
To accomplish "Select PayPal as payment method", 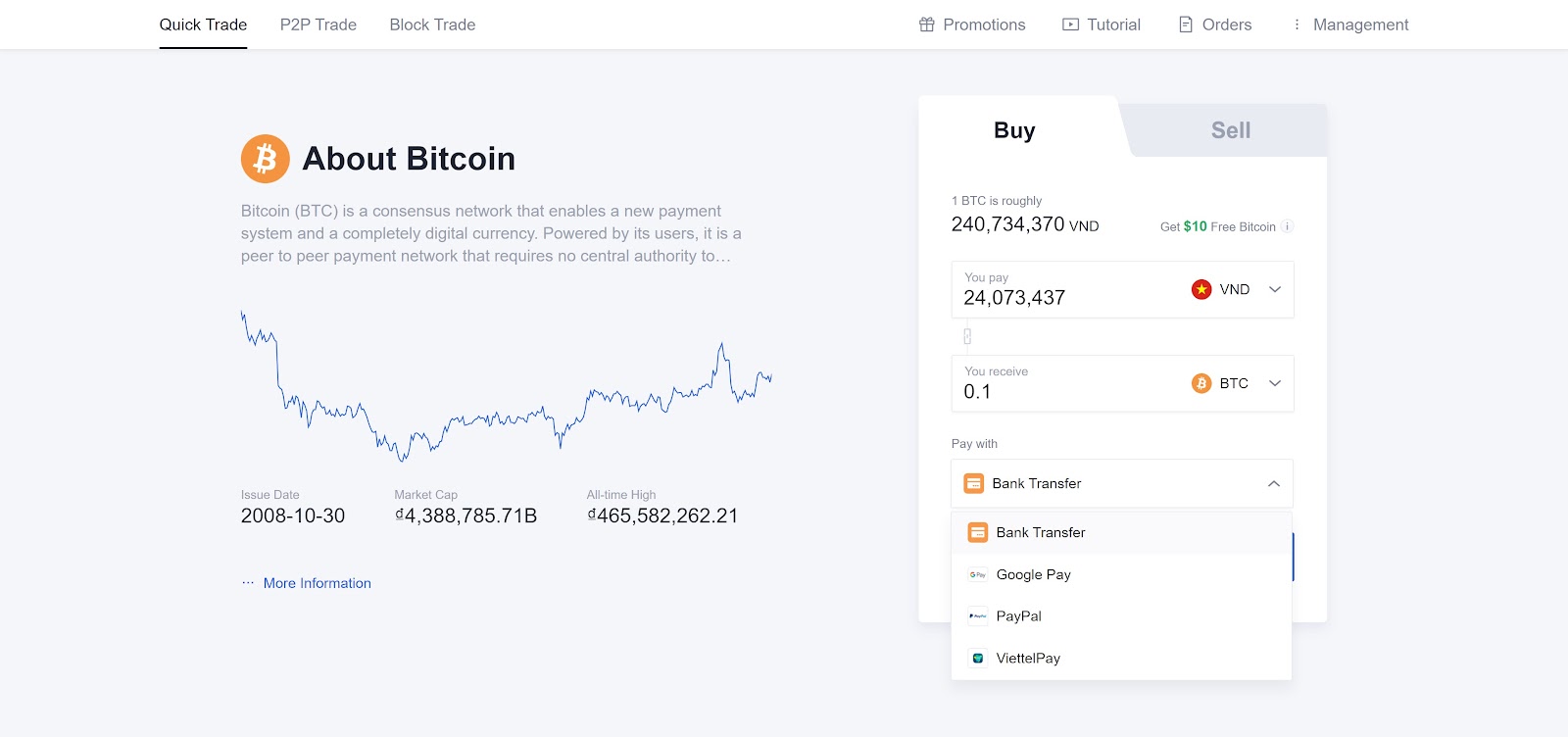I will (1018, 616).
